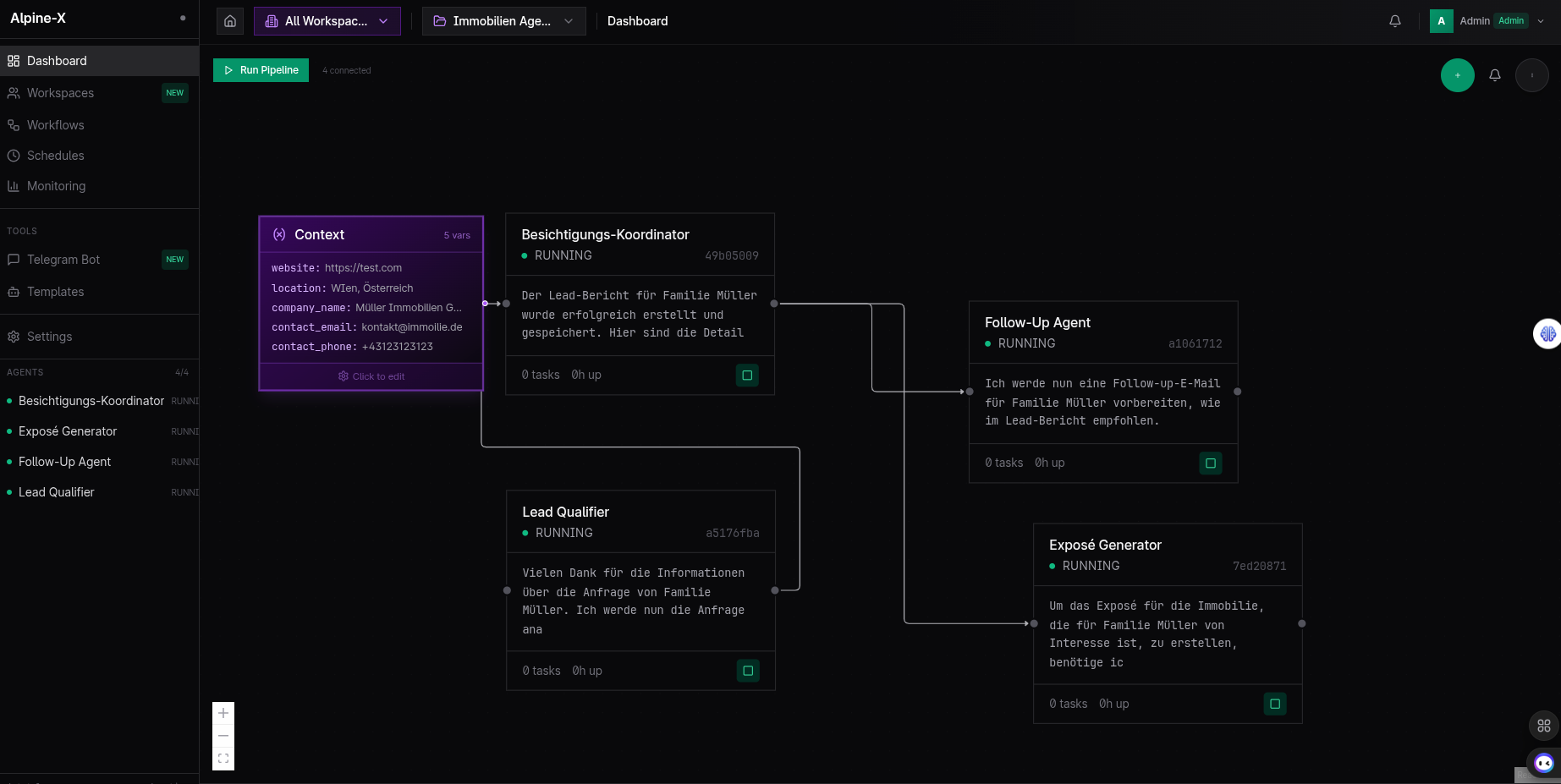The width and height of the screenshot is (1561, 784).
Task: Expand the All Workspaces dropdown
Action: 327,21
